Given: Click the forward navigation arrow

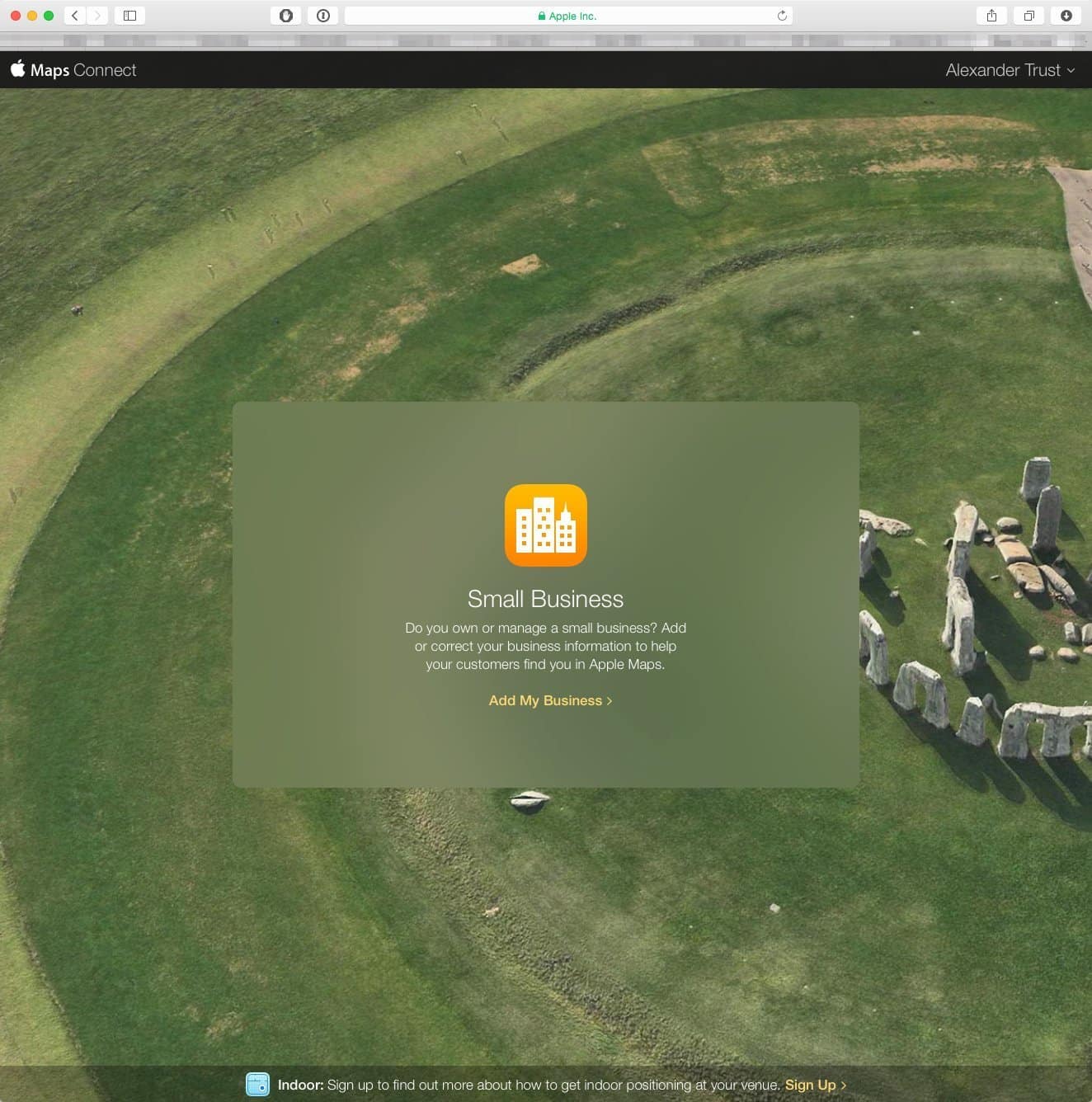Looking at the screenshot, I should 97,16.
